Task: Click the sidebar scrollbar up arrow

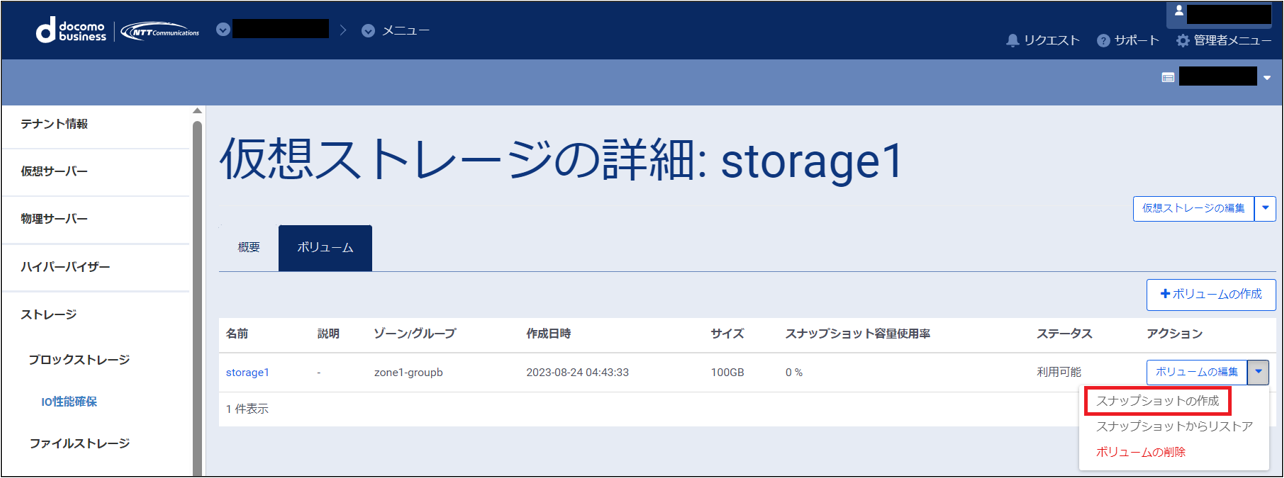Action: 197,111
